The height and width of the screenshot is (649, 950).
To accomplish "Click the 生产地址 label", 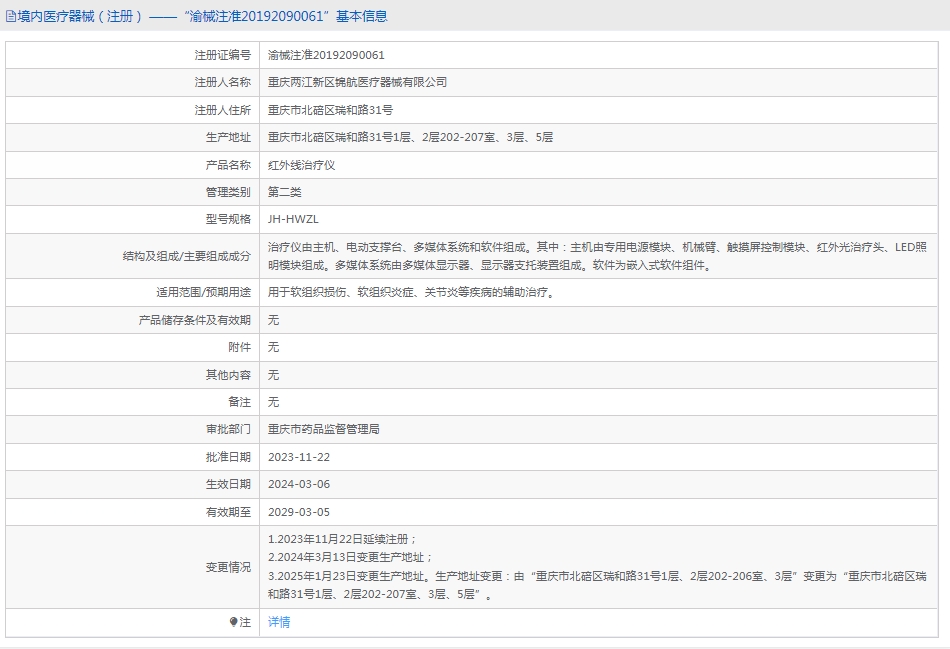I will [x=228, y=138].
